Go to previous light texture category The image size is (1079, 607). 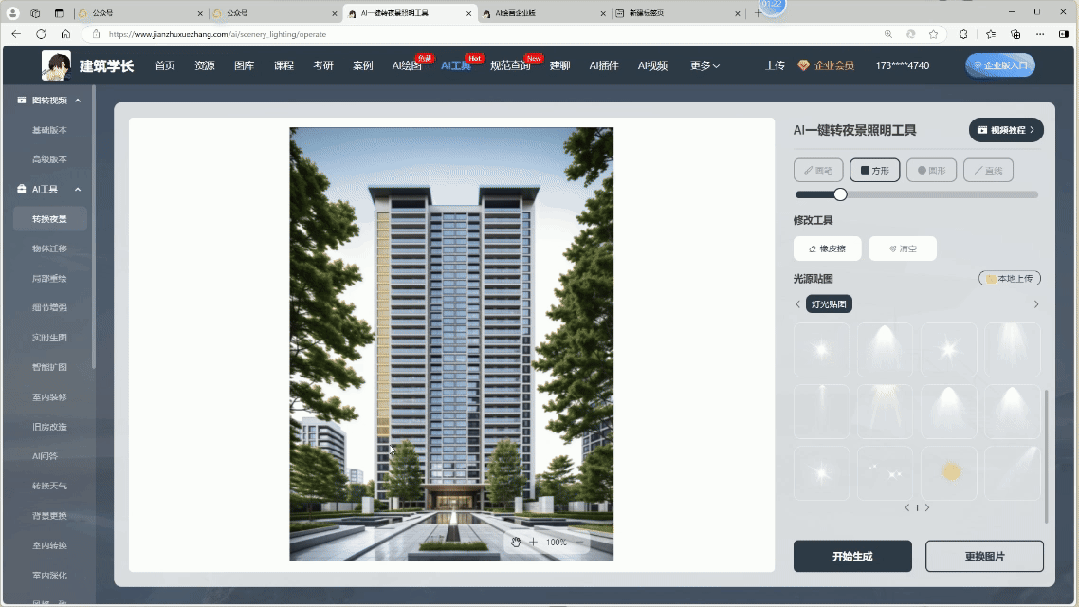(x=798, y=304)
